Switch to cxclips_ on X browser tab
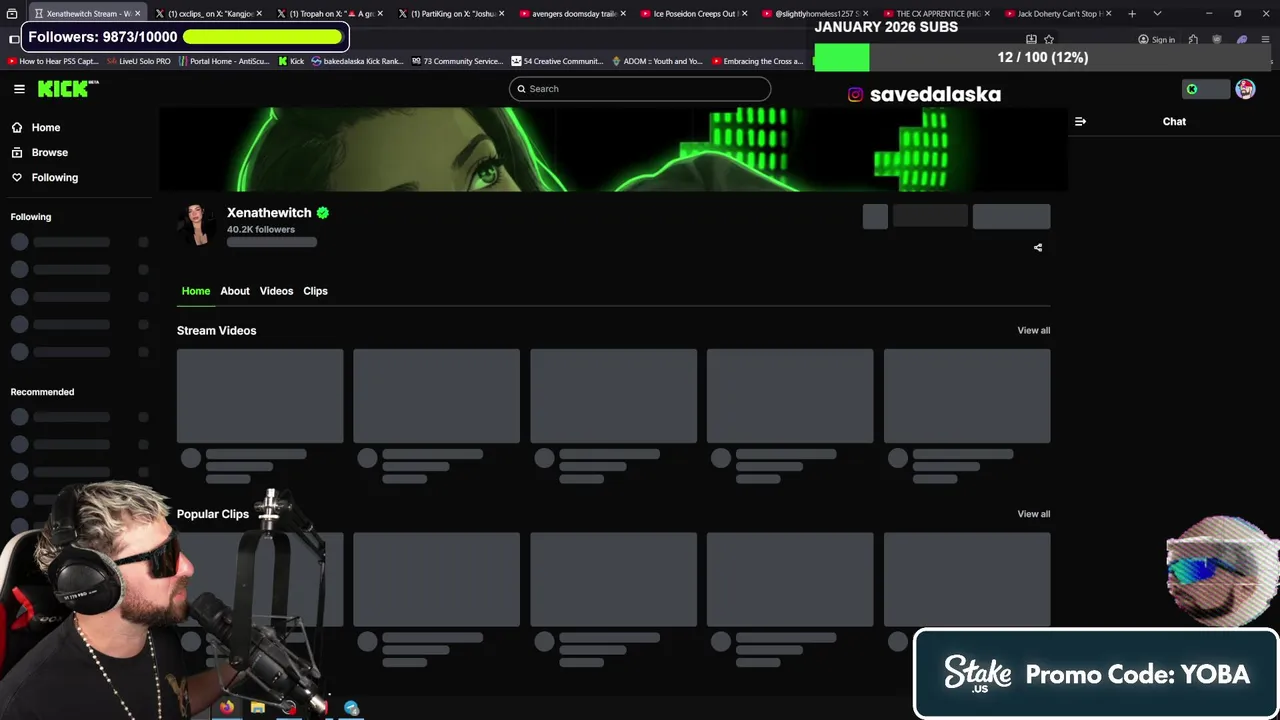The height and width of the screenshot is (720, 1280). (208, 14)
